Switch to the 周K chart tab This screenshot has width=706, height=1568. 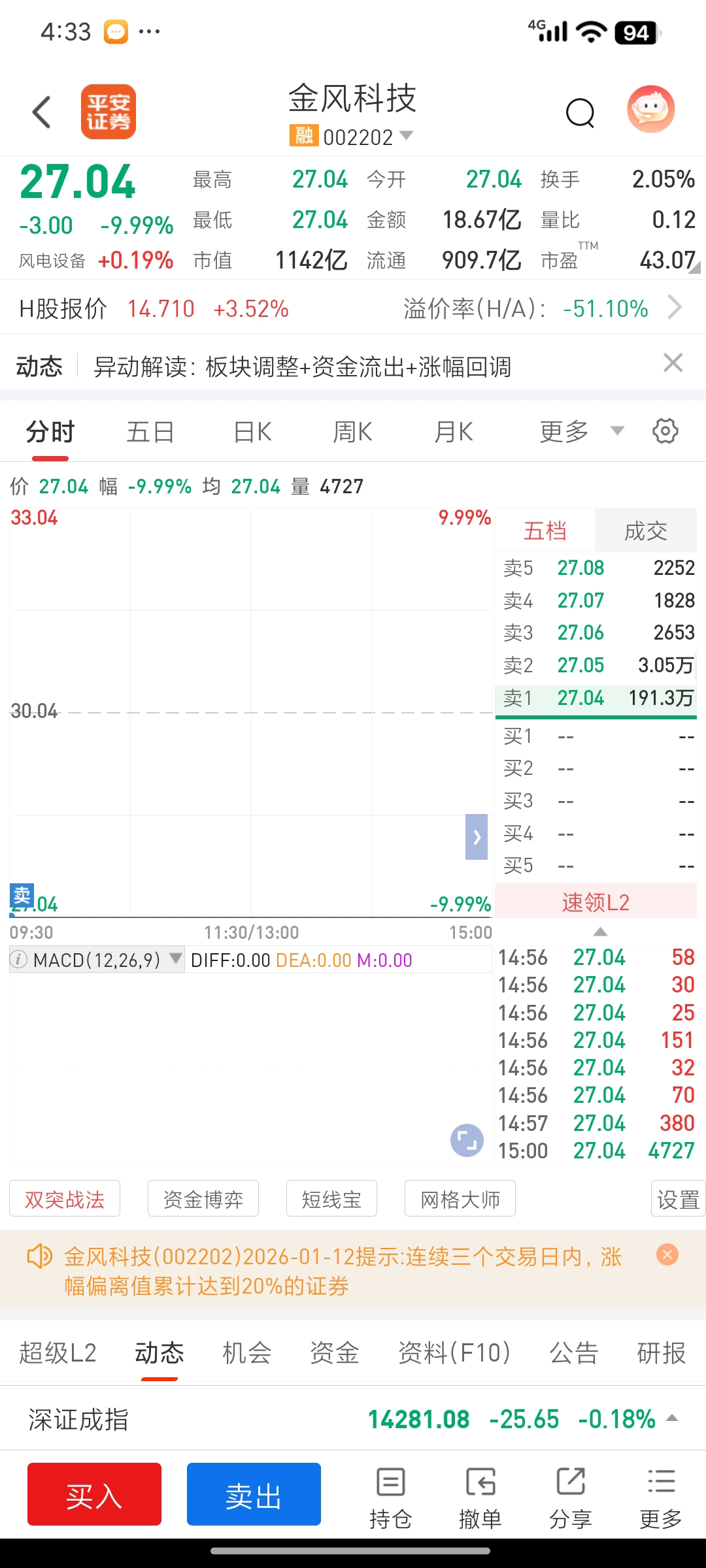click(x=352, y=432)
